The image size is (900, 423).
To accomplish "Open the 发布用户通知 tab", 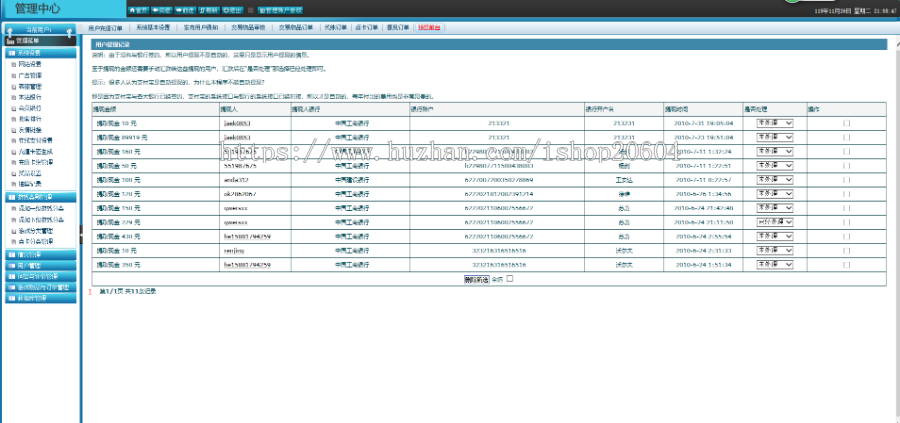I will [200, 28].
